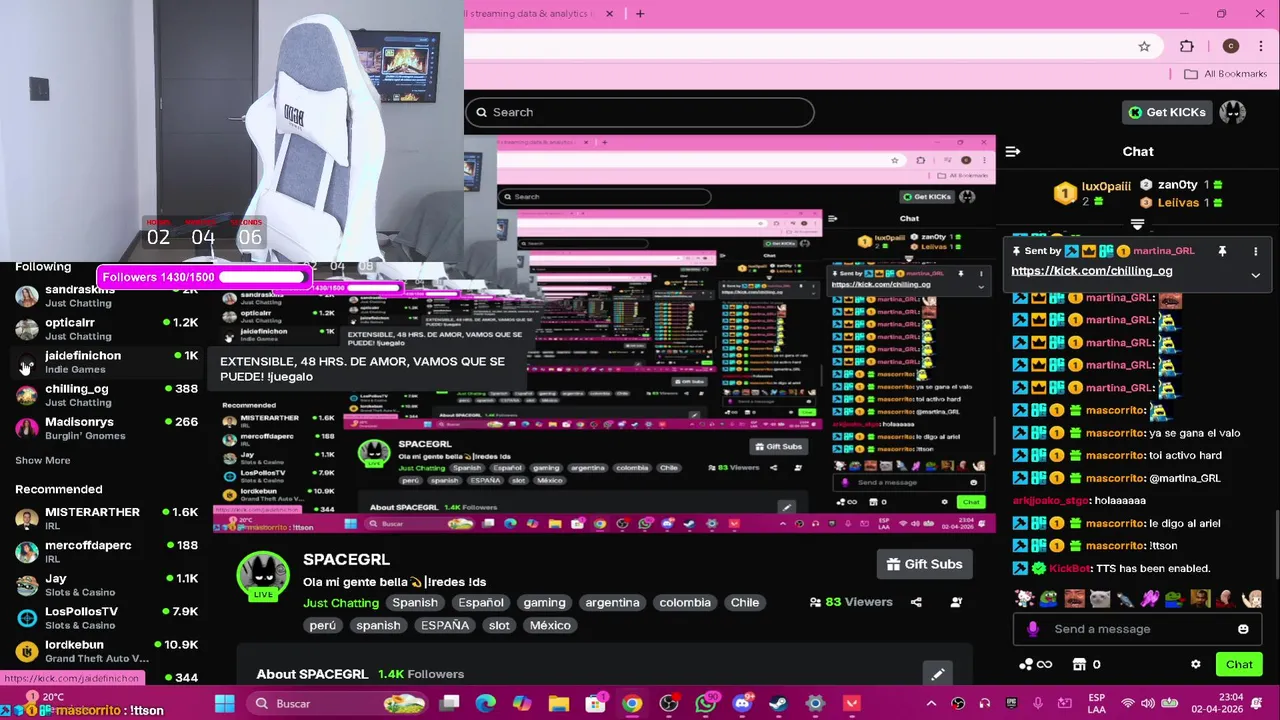This screenshot has height=720, width=1280.
Task: Open the Just Chatting category link
Action: [341, 603]
